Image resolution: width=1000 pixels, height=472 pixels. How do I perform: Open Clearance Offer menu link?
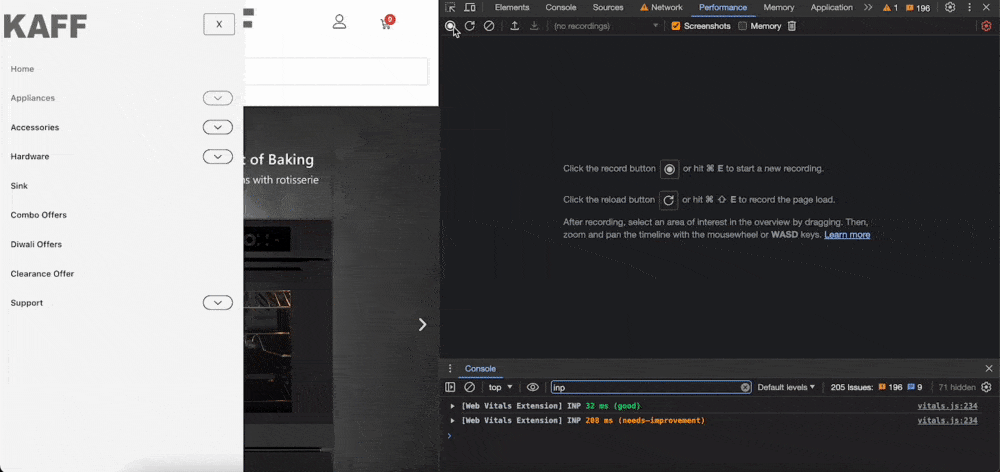42,274
